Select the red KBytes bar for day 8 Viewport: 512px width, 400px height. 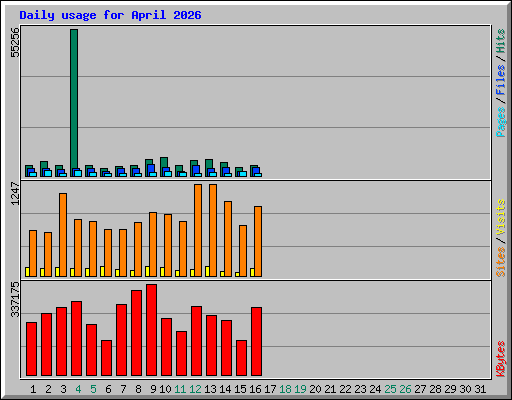136,333
